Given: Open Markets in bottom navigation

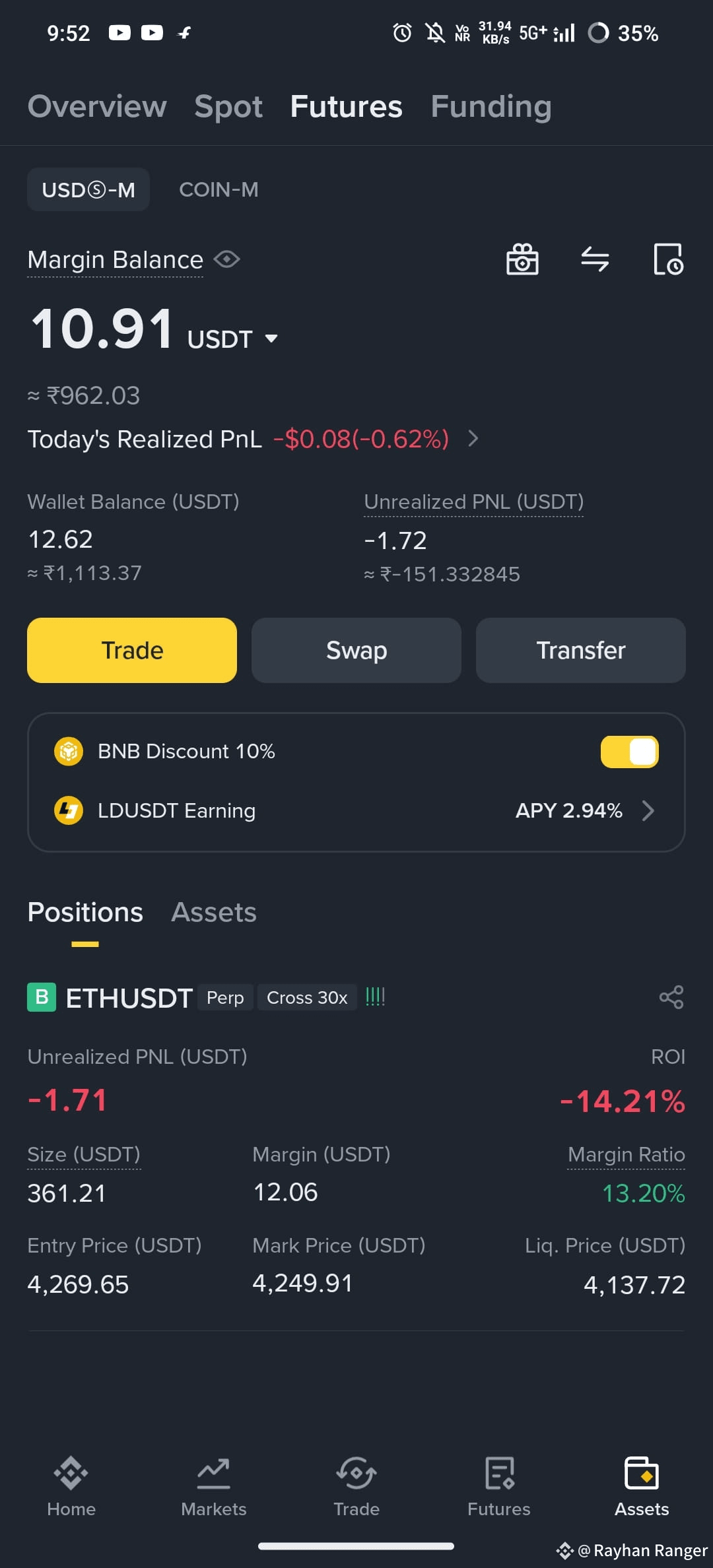Looking at the screenshot, I should coord(214,1487).
